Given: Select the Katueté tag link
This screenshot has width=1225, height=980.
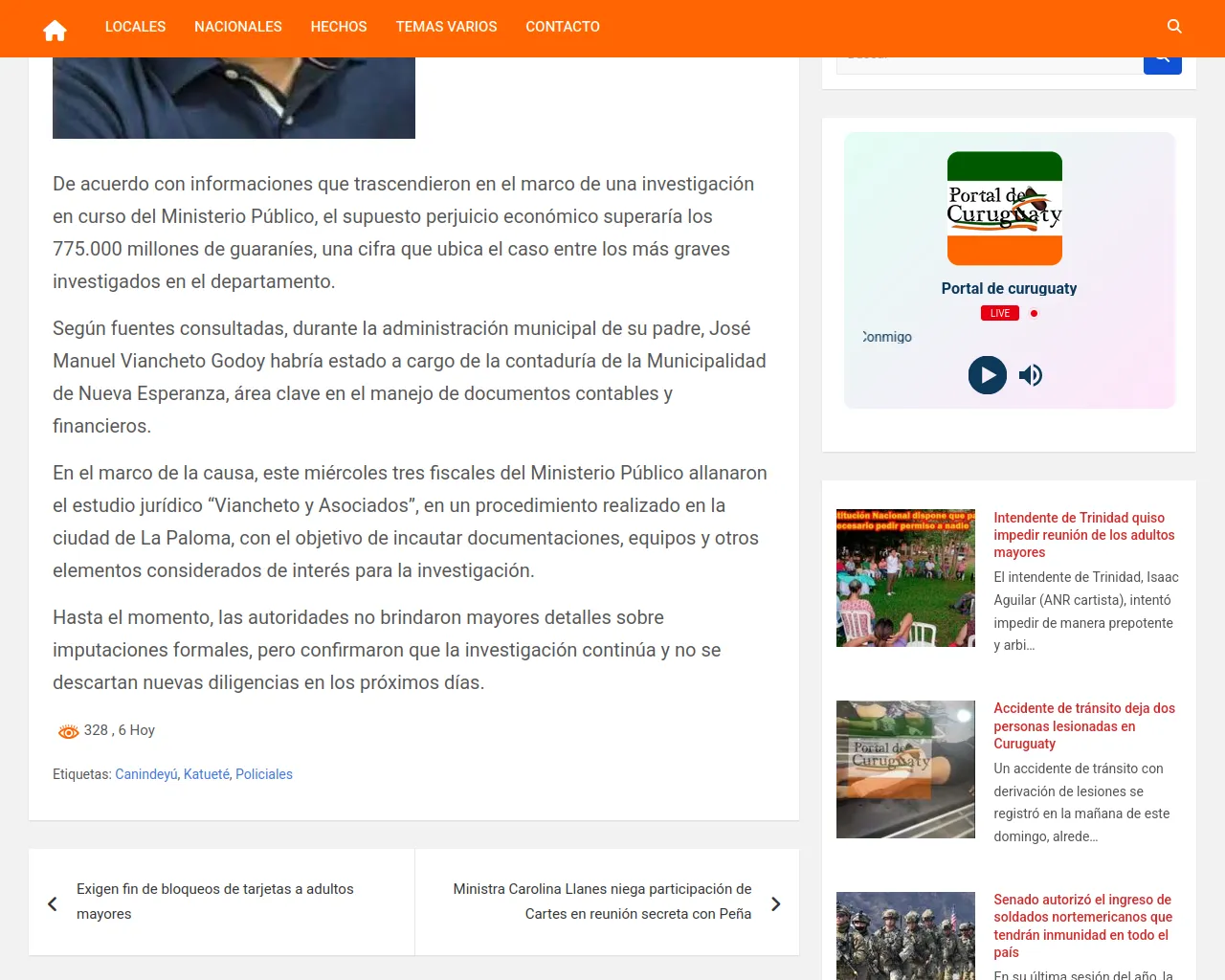Looking at the screenshot, I should (x=206, y=774).
